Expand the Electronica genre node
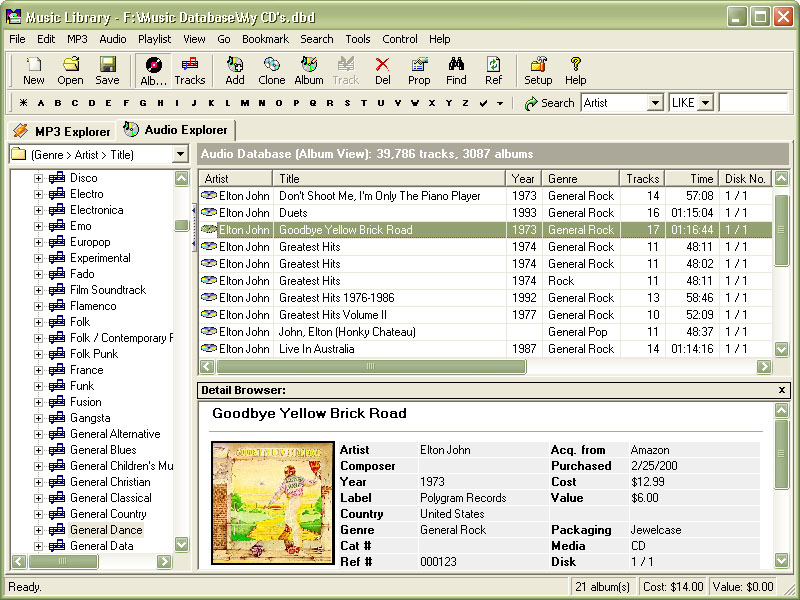 38,210
